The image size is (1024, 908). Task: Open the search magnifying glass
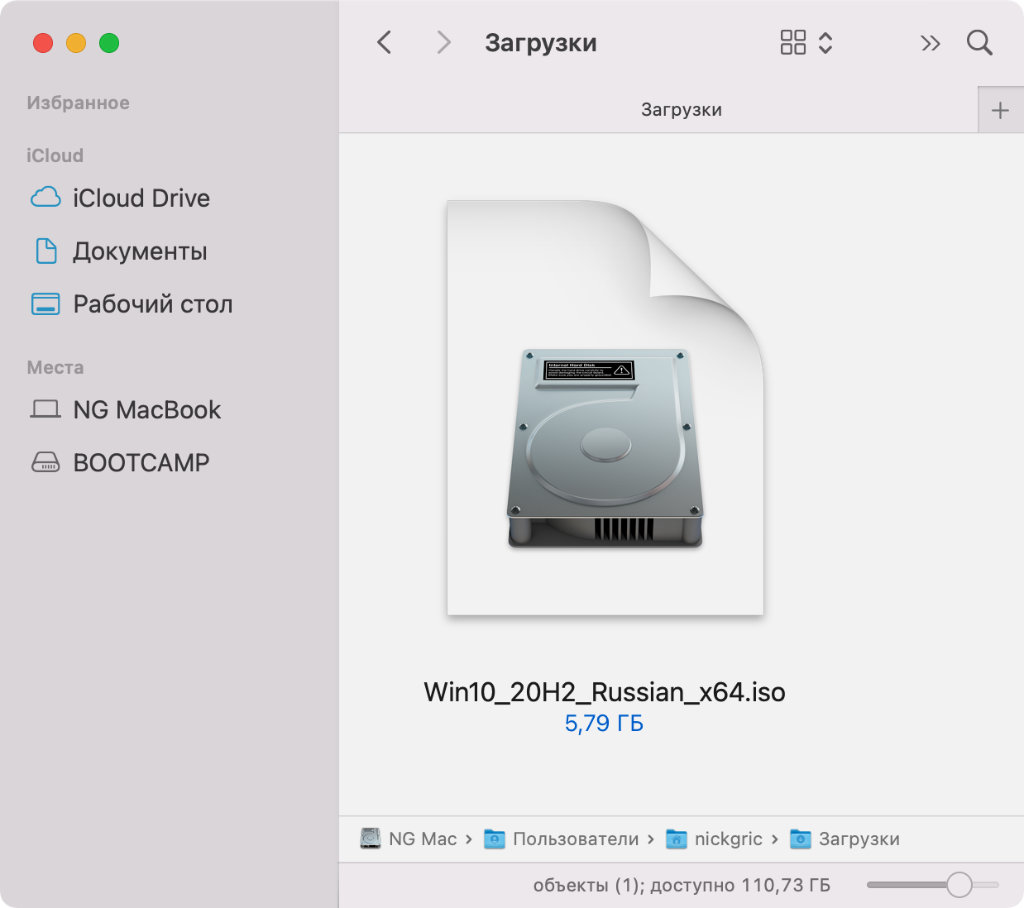[x=979, y=43]
